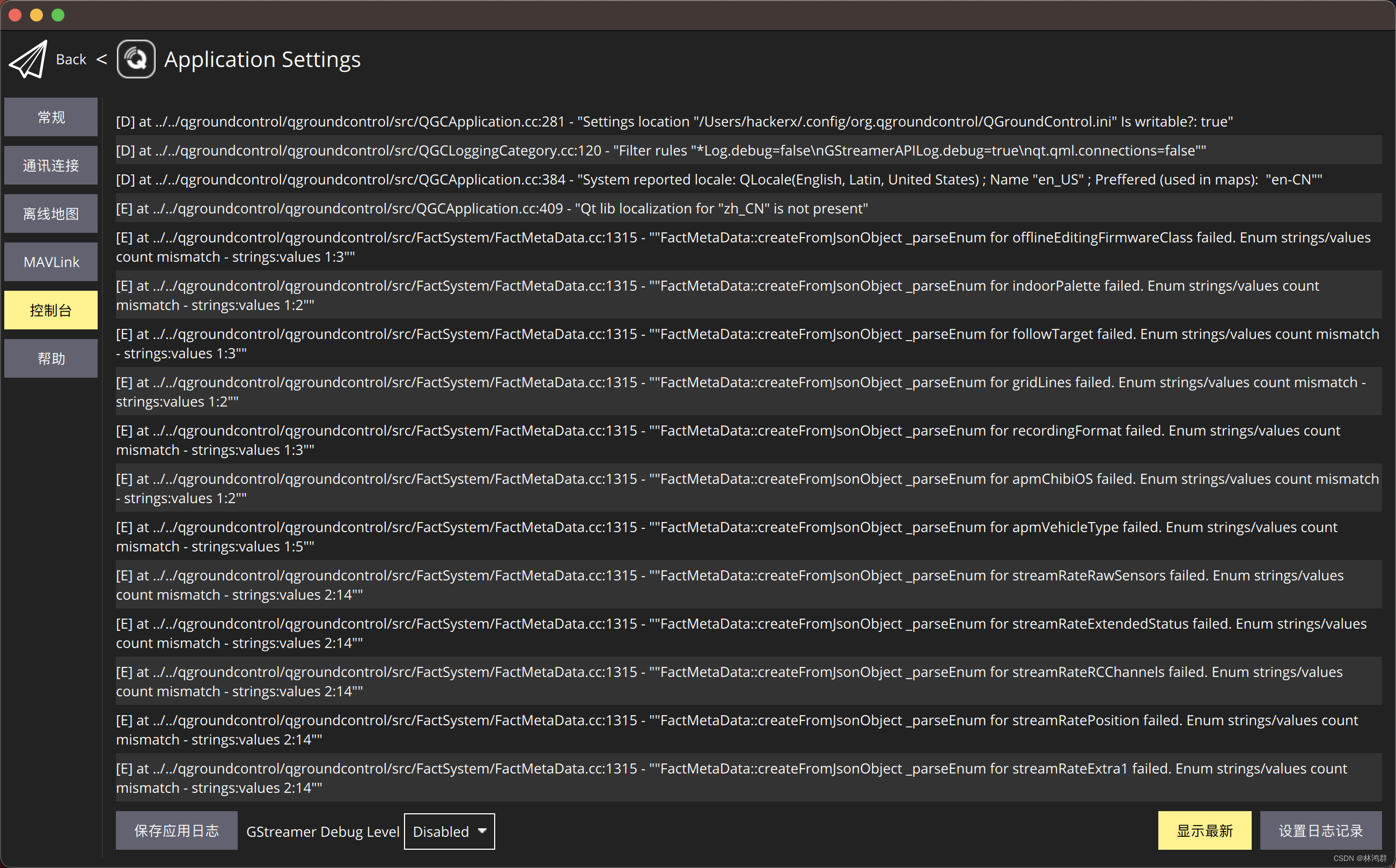Select the apmChibiOS error log entry
The image size is (1396, 868).
[748, 488]
